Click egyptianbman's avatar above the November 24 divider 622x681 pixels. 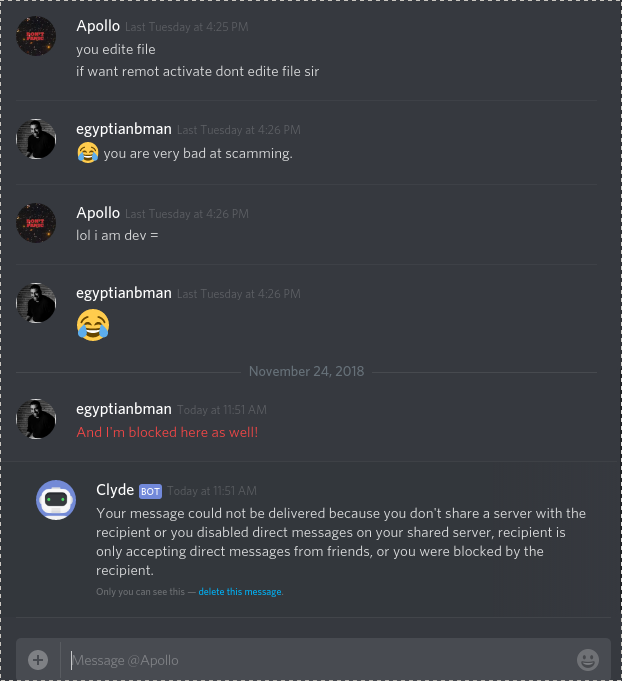tap(36, 303)
